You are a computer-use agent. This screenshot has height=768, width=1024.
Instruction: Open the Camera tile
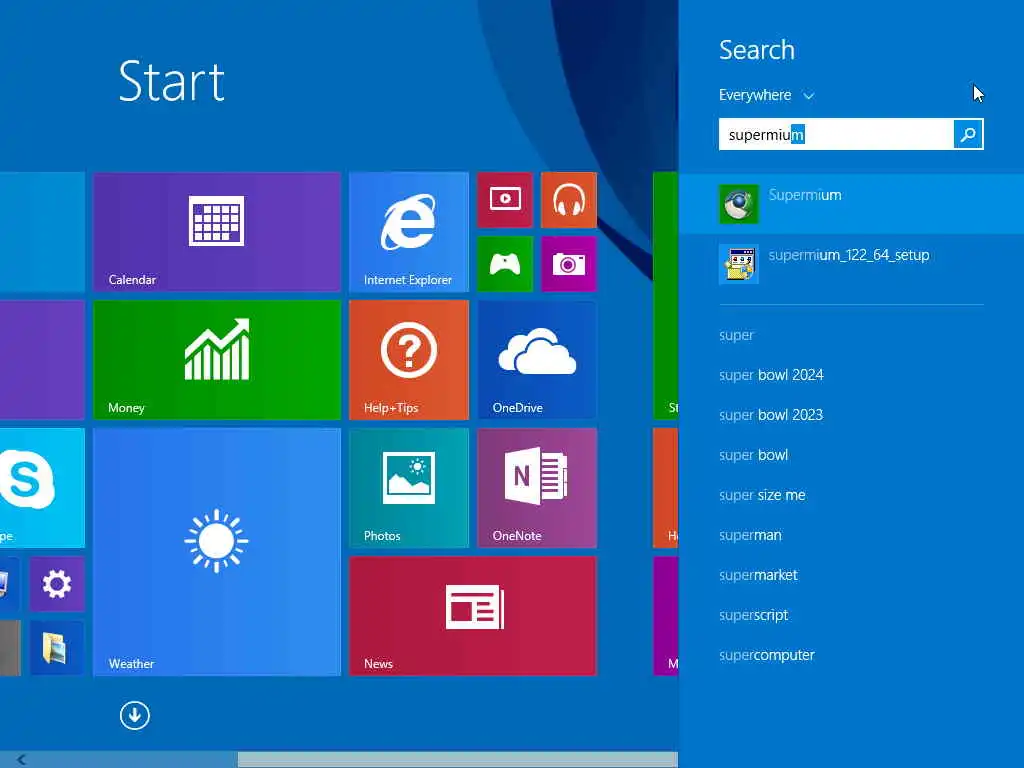[x=569, y=264]
